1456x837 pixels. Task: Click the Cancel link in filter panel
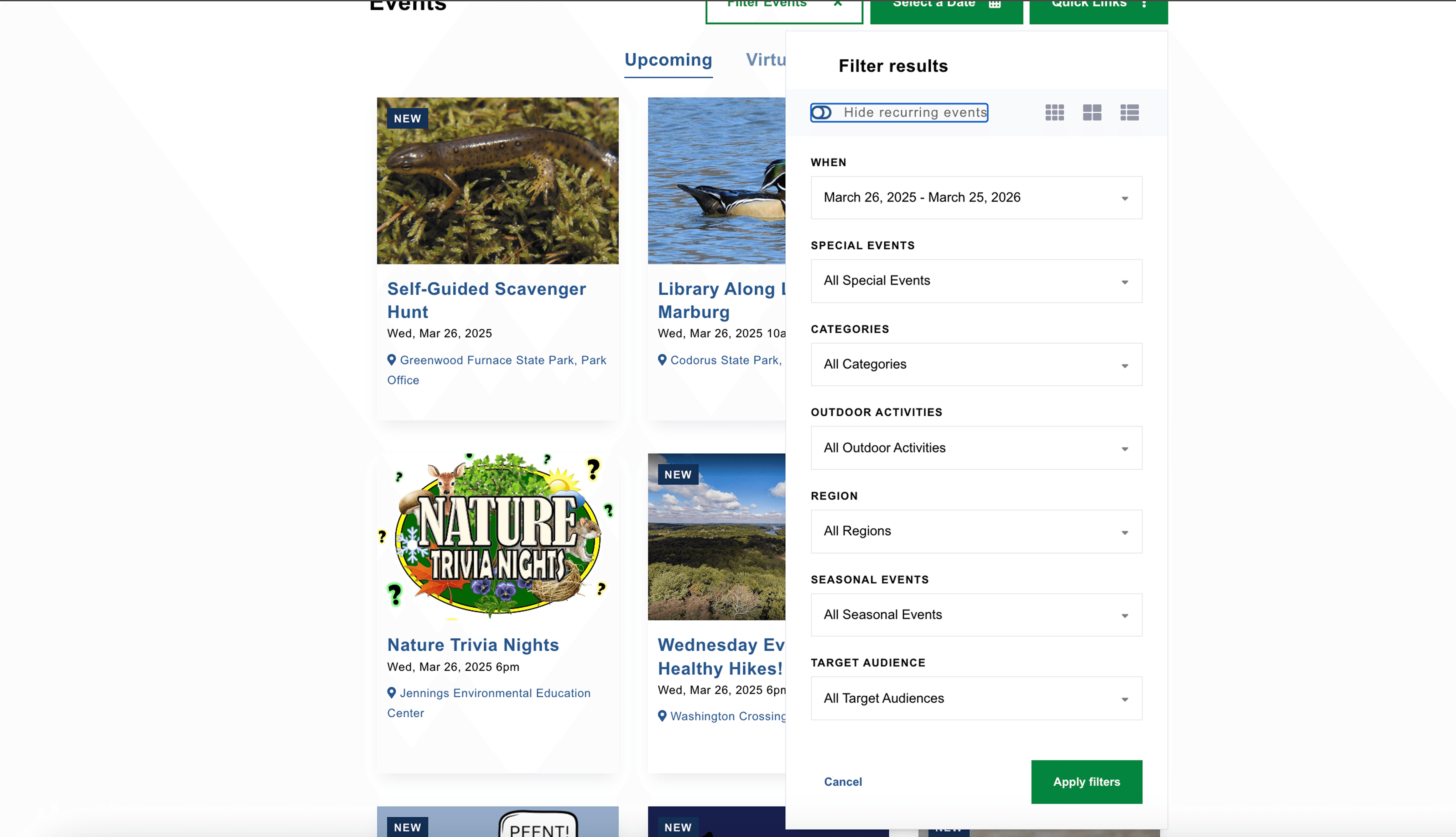[x=842, y=782]
